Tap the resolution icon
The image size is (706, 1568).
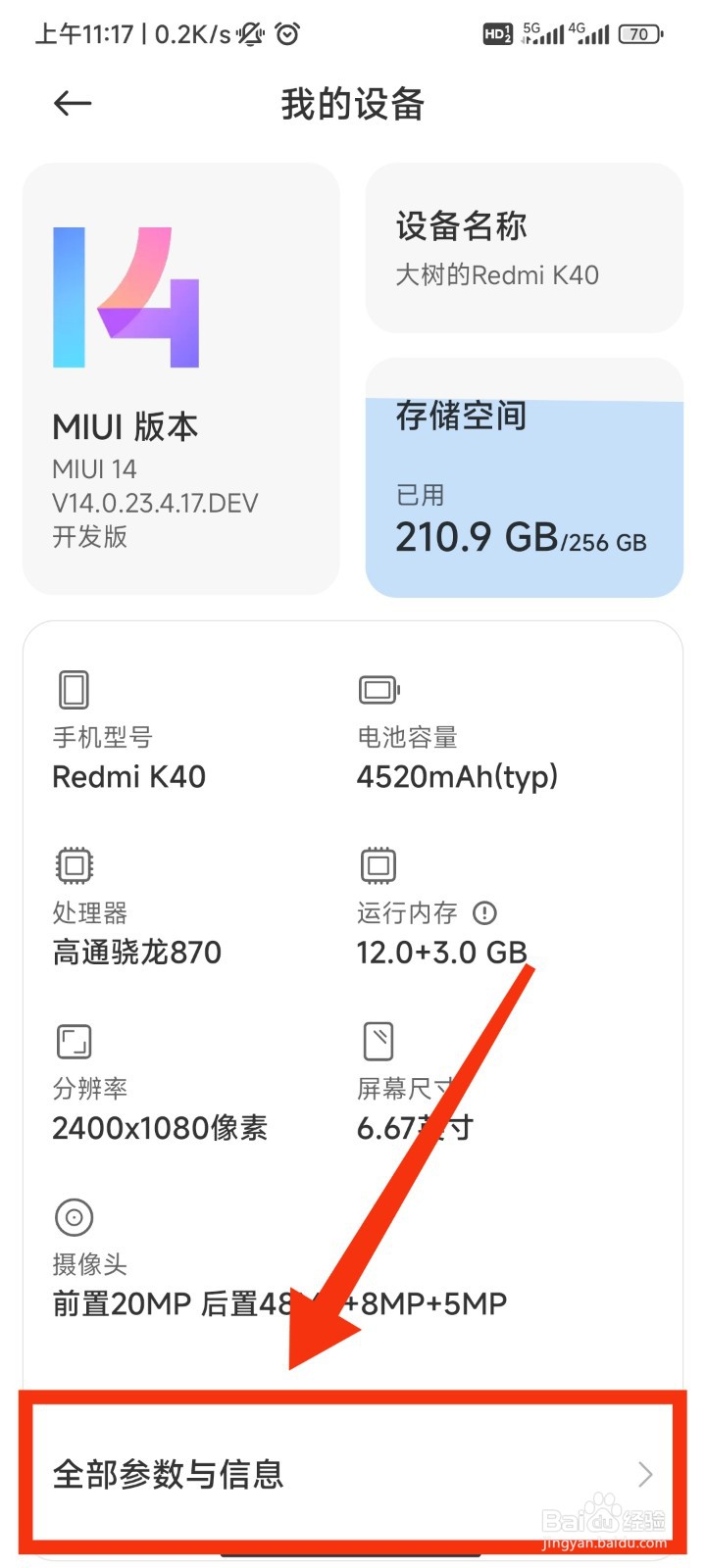click(74, 1041)
